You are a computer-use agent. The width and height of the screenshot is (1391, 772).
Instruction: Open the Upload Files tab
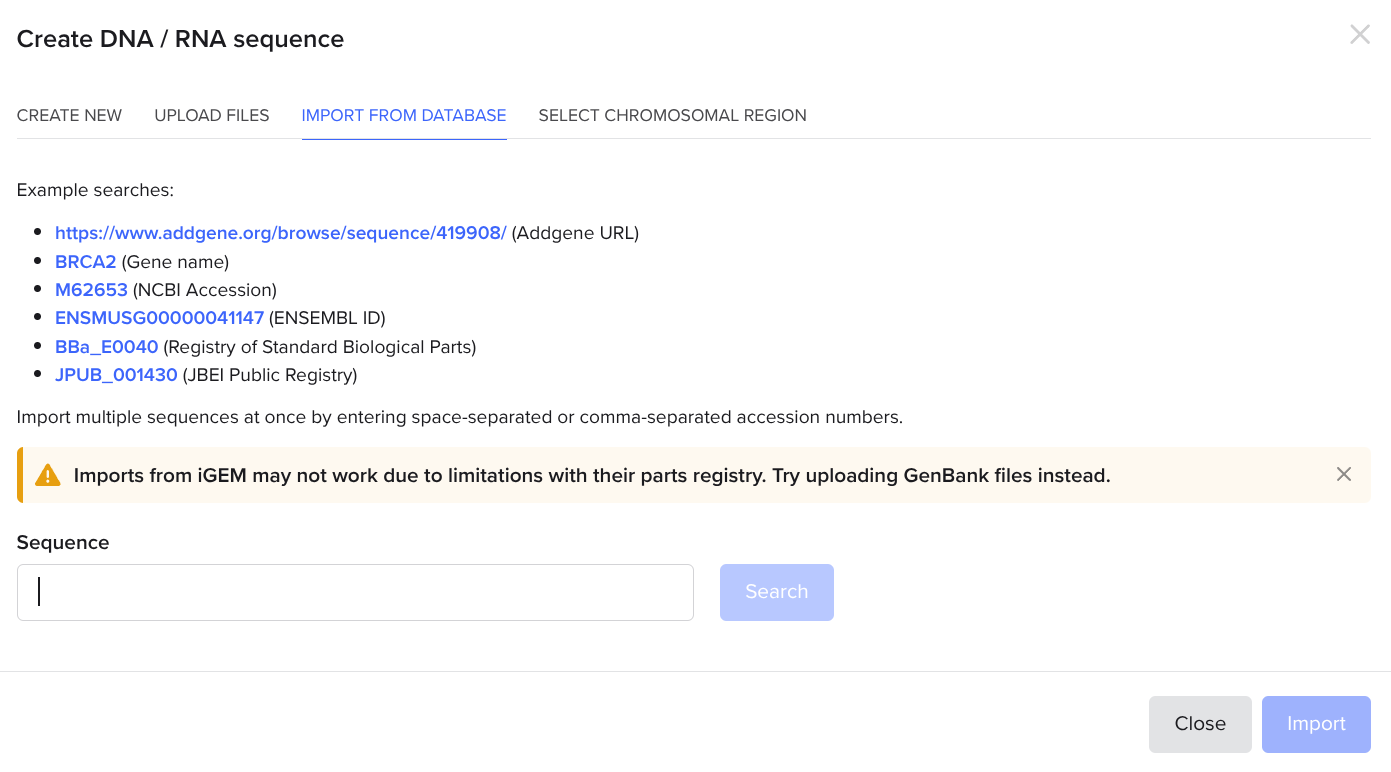point(212,115)
